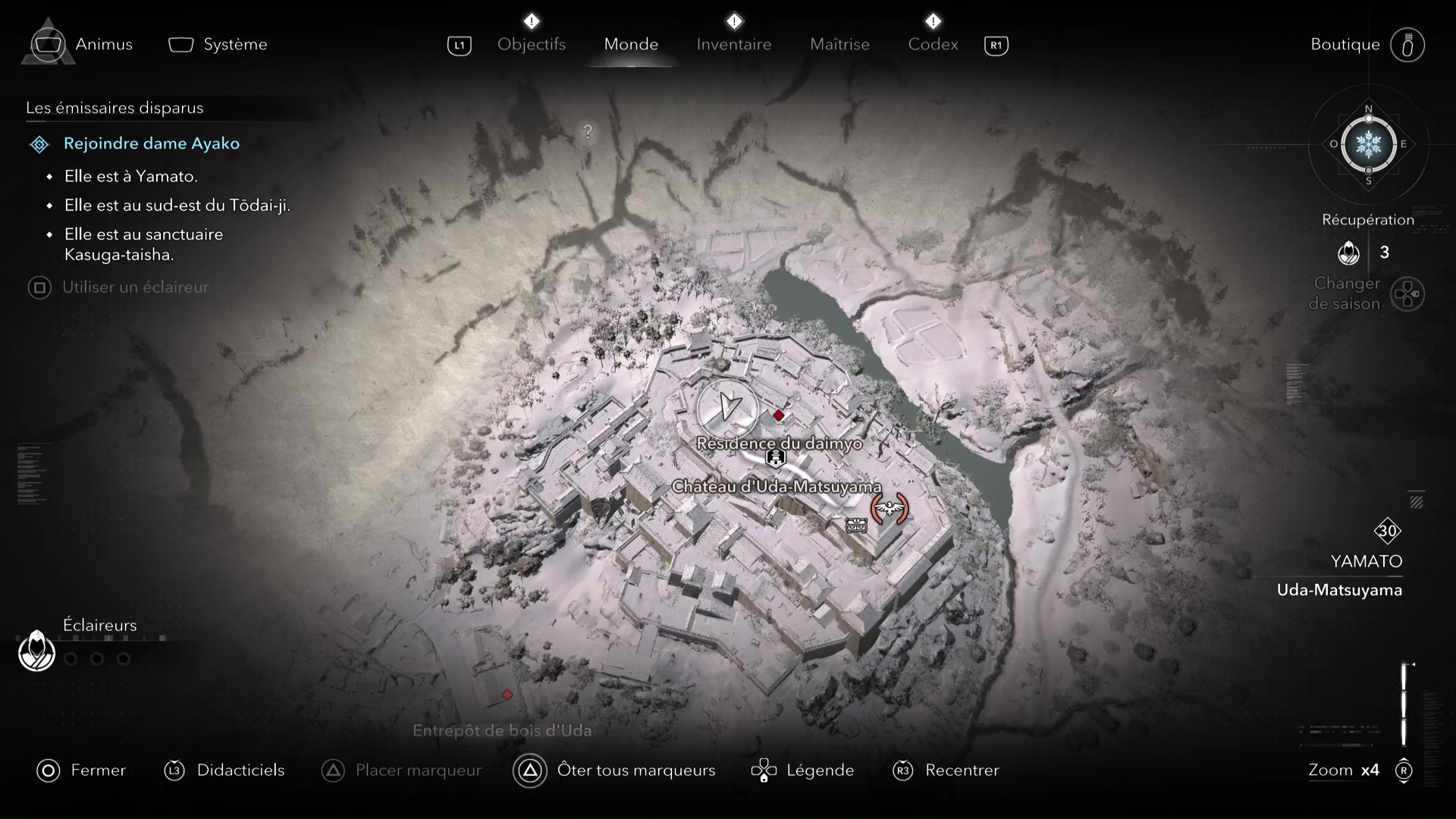Viewport: 1456px width, 819px height.
Task: Click the red diamond near Résidence du daimyo
Action: [x=779, y=416]
